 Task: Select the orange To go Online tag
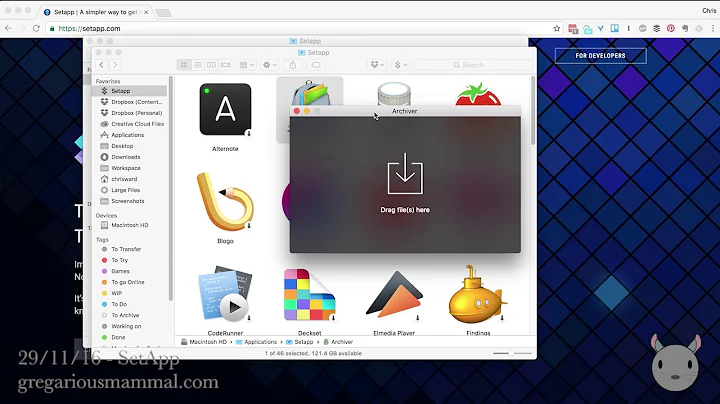tap(129, 282)
